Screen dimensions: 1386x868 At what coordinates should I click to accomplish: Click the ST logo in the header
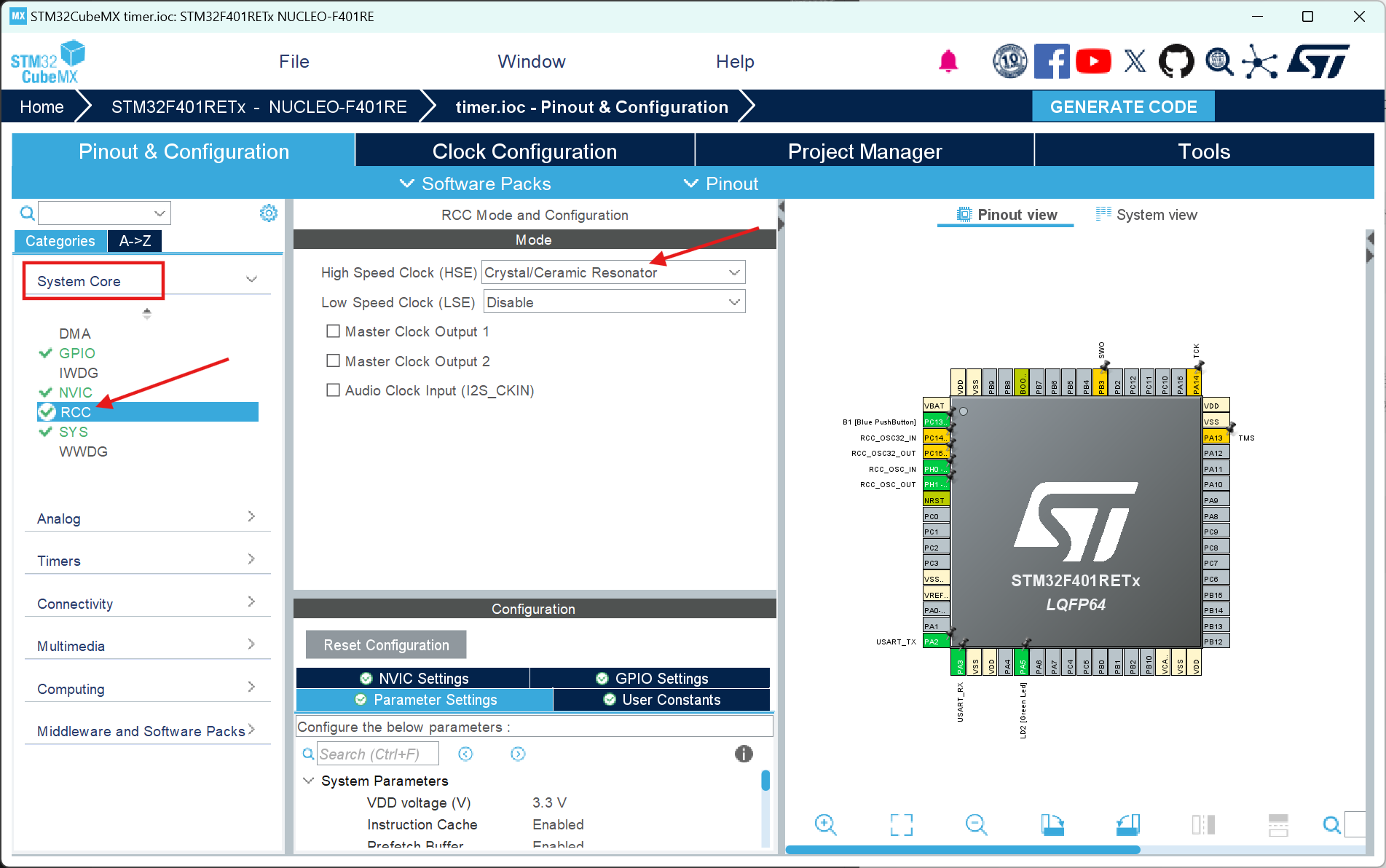tap(1319, 61)
